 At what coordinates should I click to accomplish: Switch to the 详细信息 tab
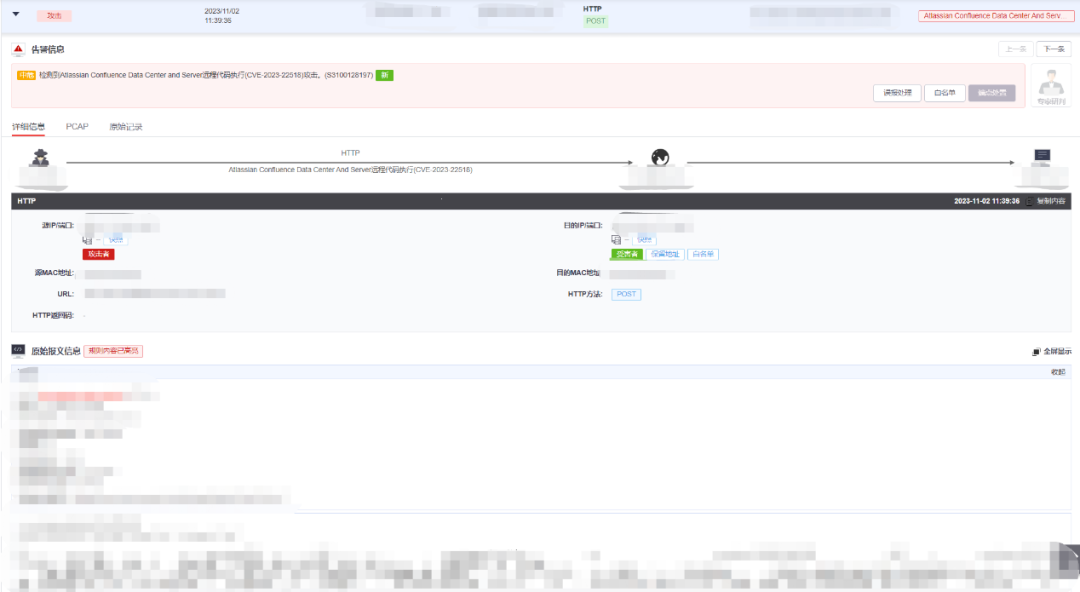[x=28, y=127]
